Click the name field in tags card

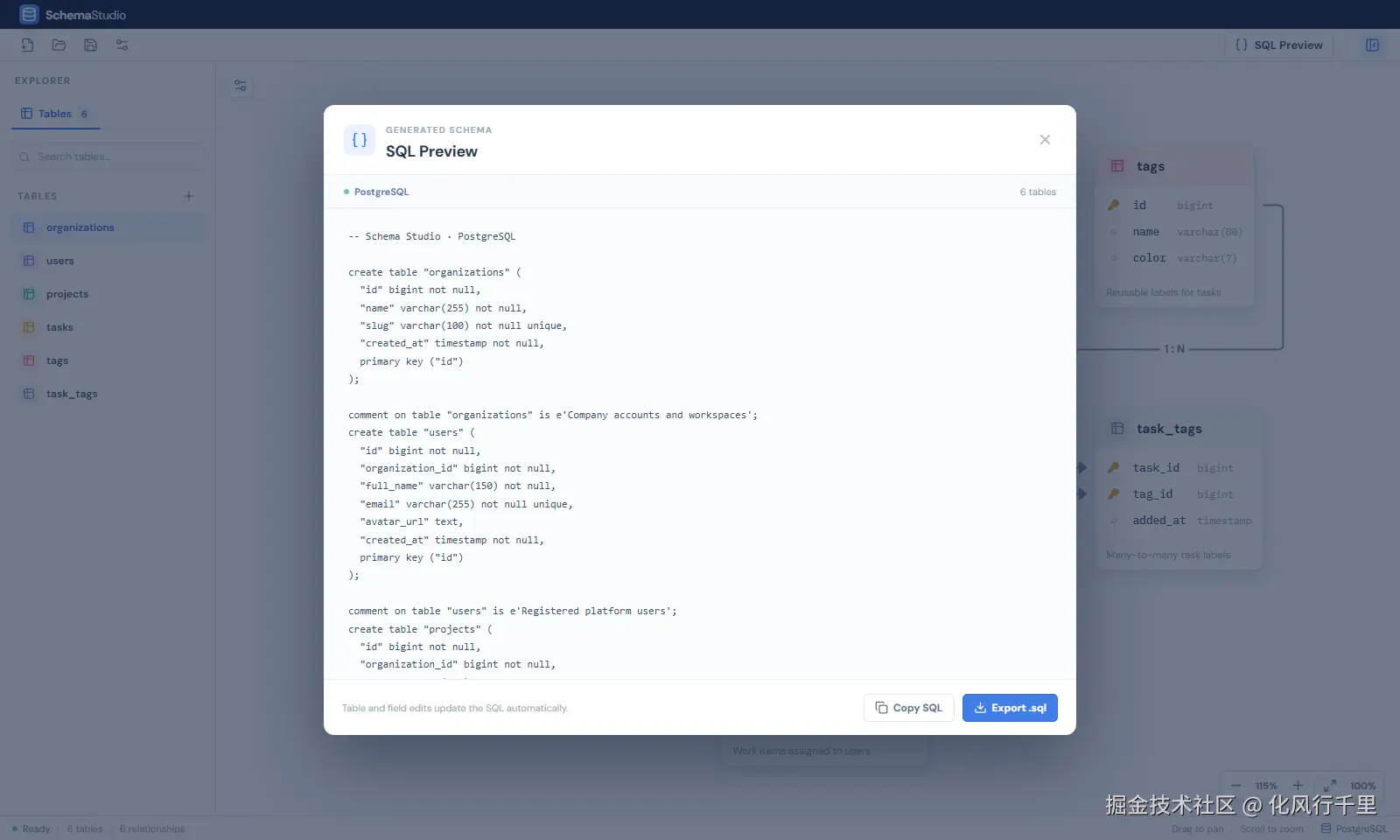click(1174, 232)
